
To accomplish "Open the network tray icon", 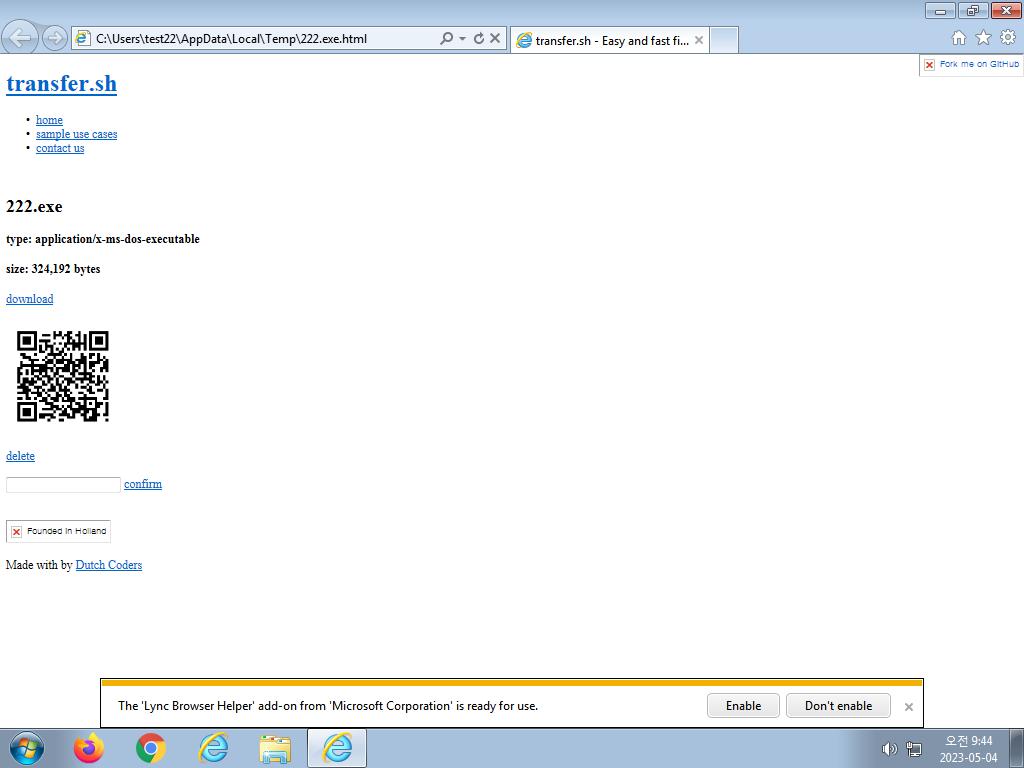I will click(x=914, y=749).
